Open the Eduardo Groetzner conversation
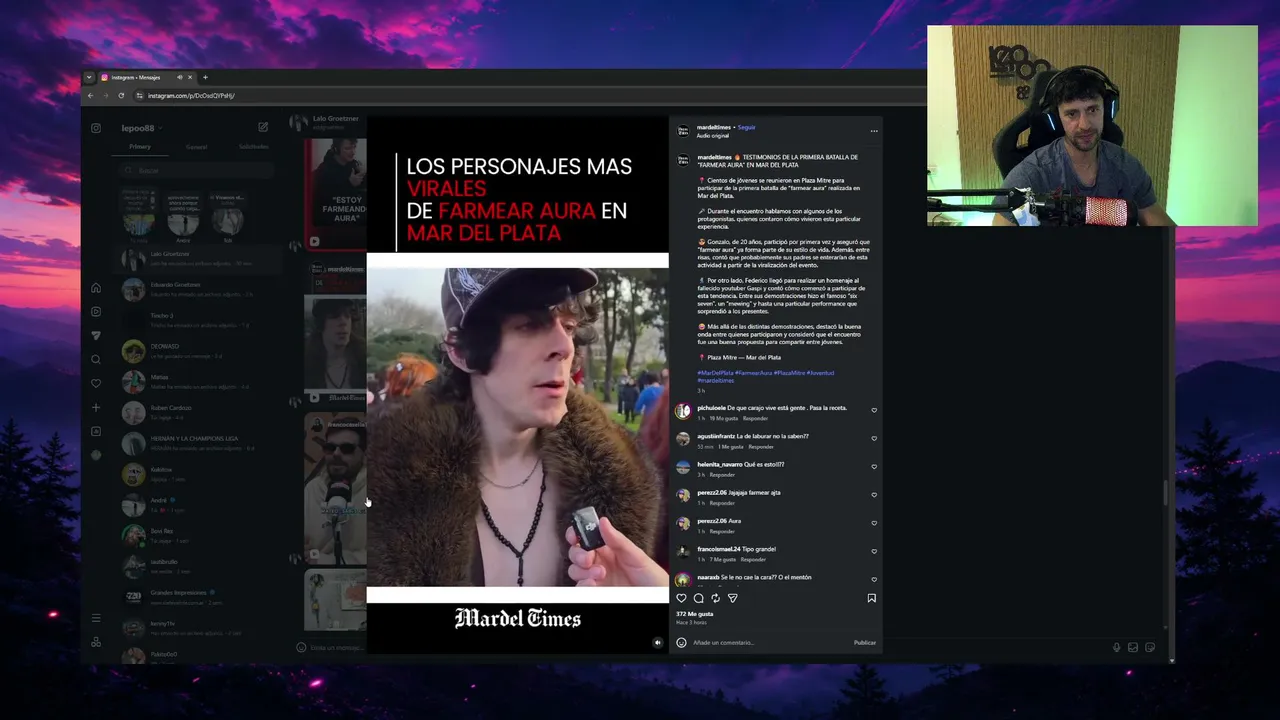The height and width of the screenshot is (720, 1280). [197, 289]
